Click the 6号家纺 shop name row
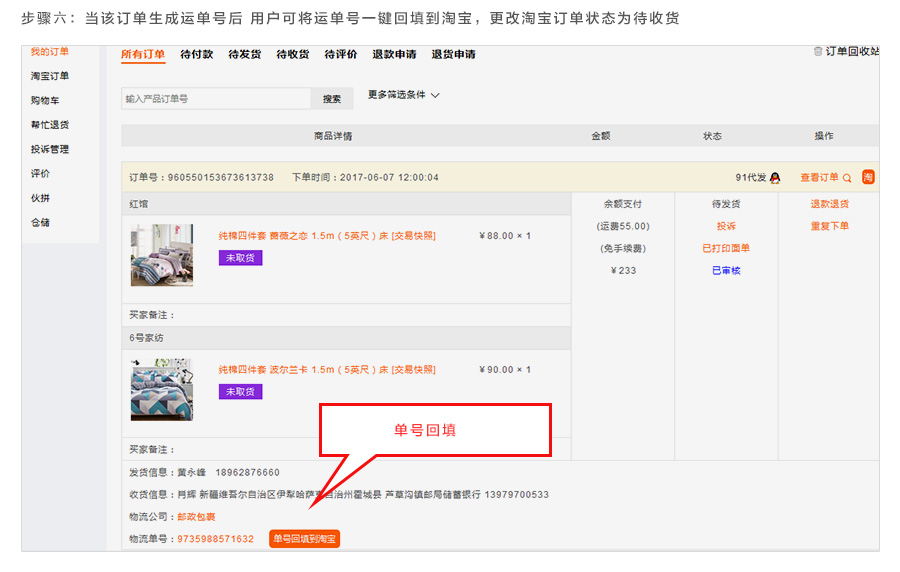This screenshot has height=572, width=900. 346,338
